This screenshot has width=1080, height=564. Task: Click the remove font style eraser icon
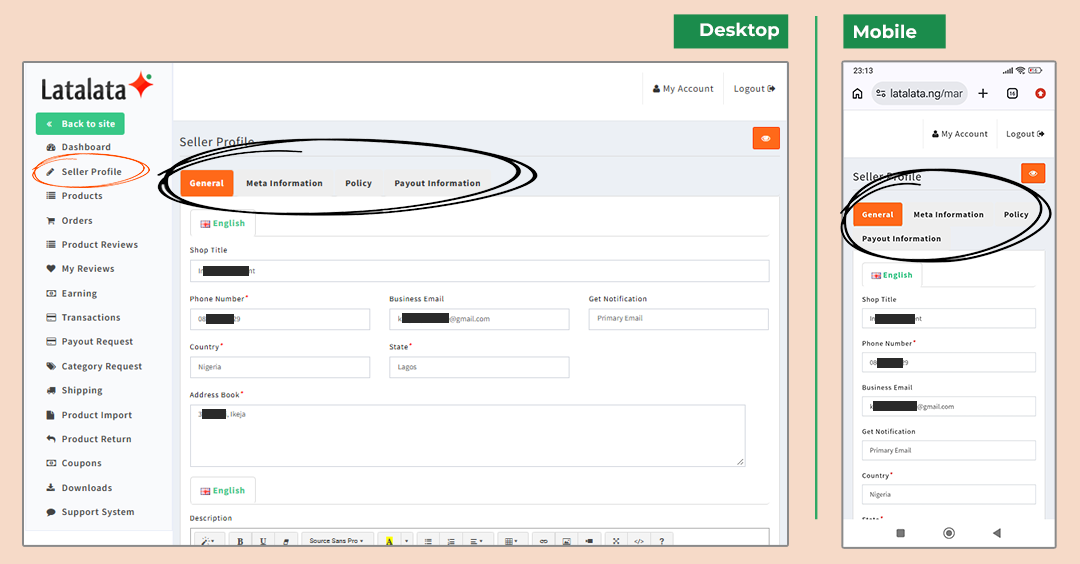(286, 541)
